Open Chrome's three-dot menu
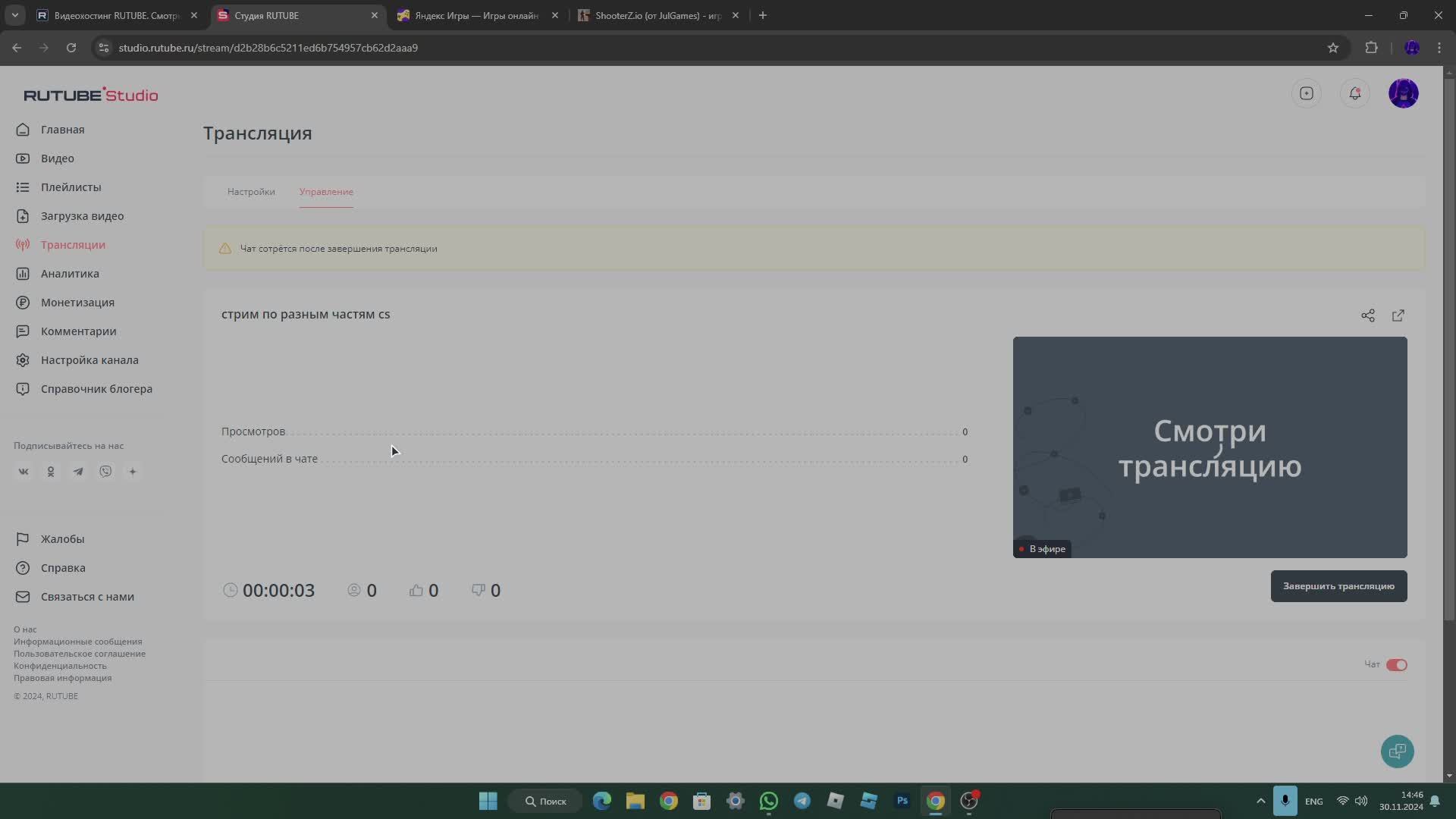Image resolution: width=1456 pixels, height=819 pixels. (1439, 47)
